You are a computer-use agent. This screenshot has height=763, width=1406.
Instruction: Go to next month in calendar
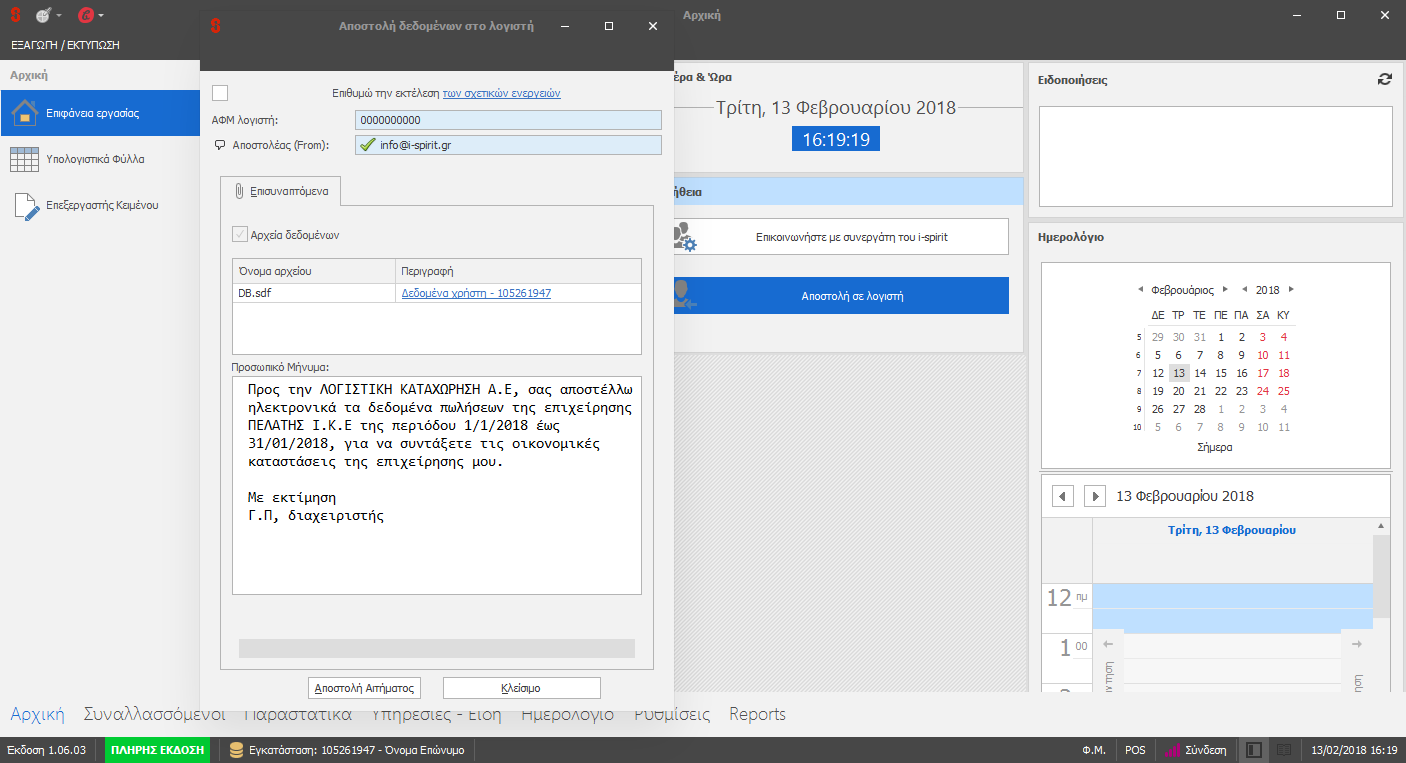[1225, 290]
